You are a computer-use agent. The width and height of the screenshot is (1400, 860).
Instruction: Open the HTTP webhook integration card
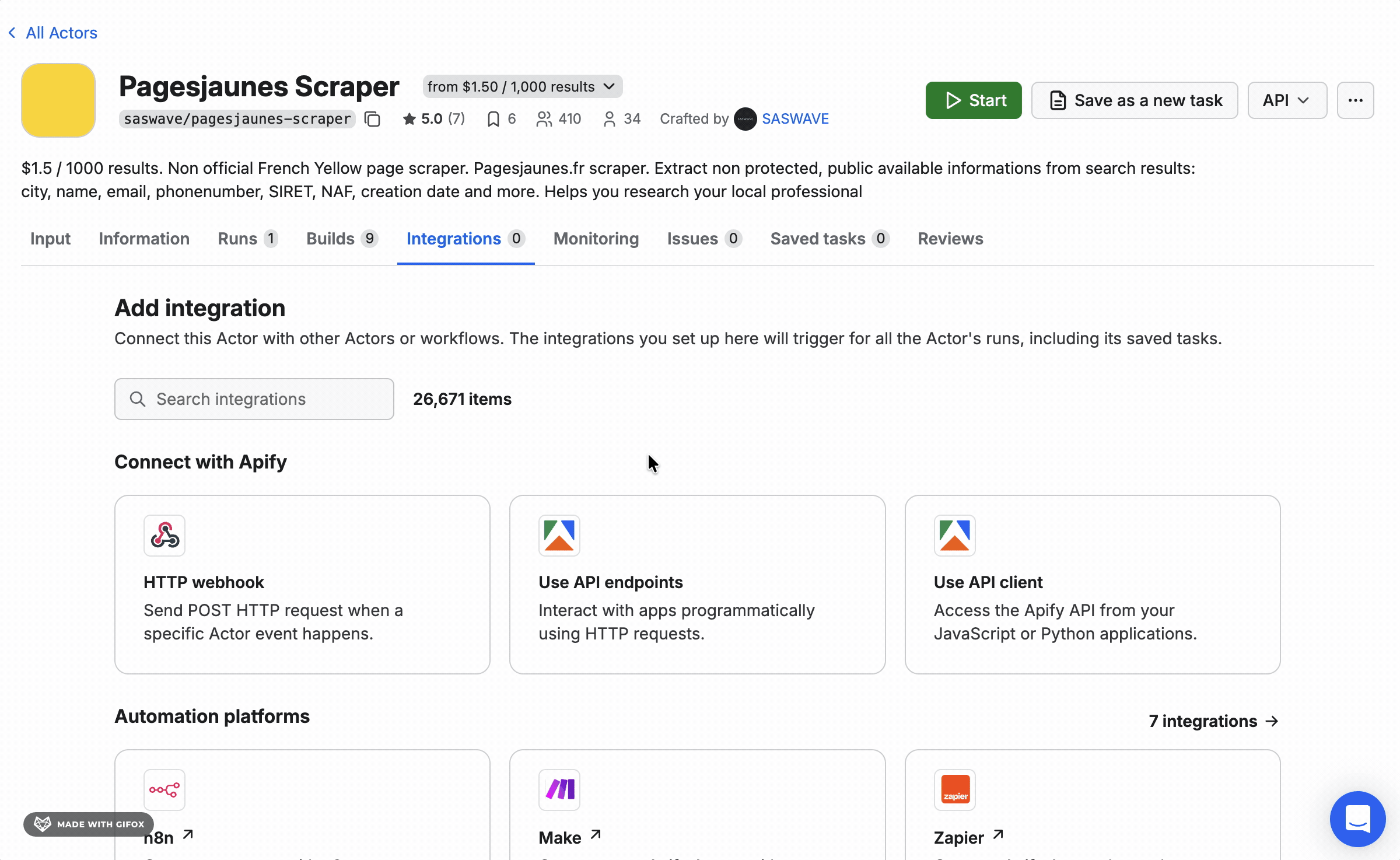(302, 585)
